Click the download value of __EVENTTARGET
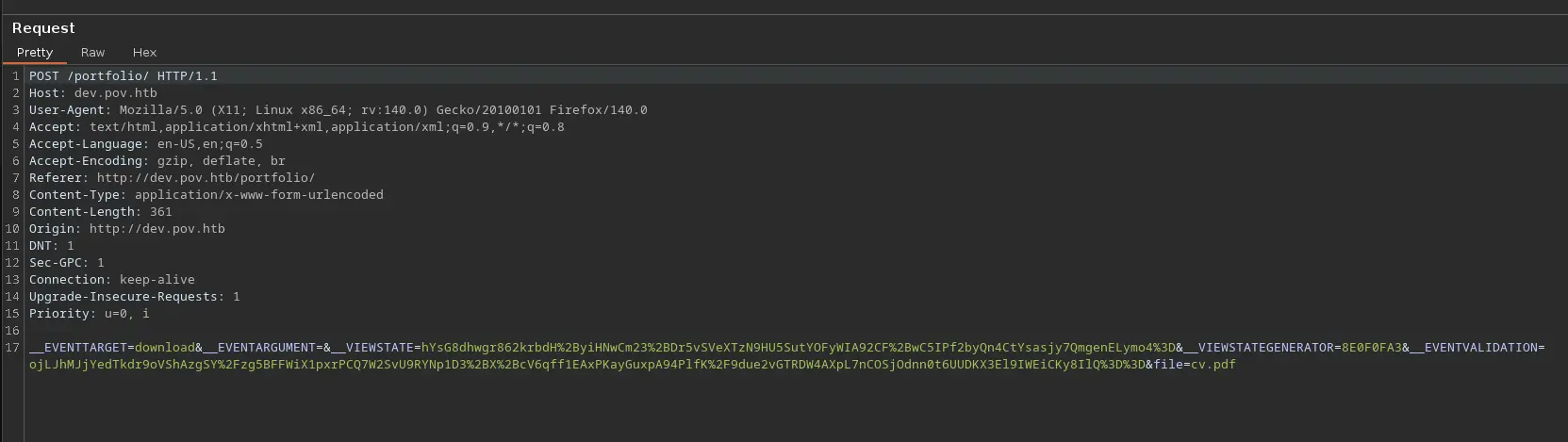This screenshot has width=1568, height=442. pos(164,348)
